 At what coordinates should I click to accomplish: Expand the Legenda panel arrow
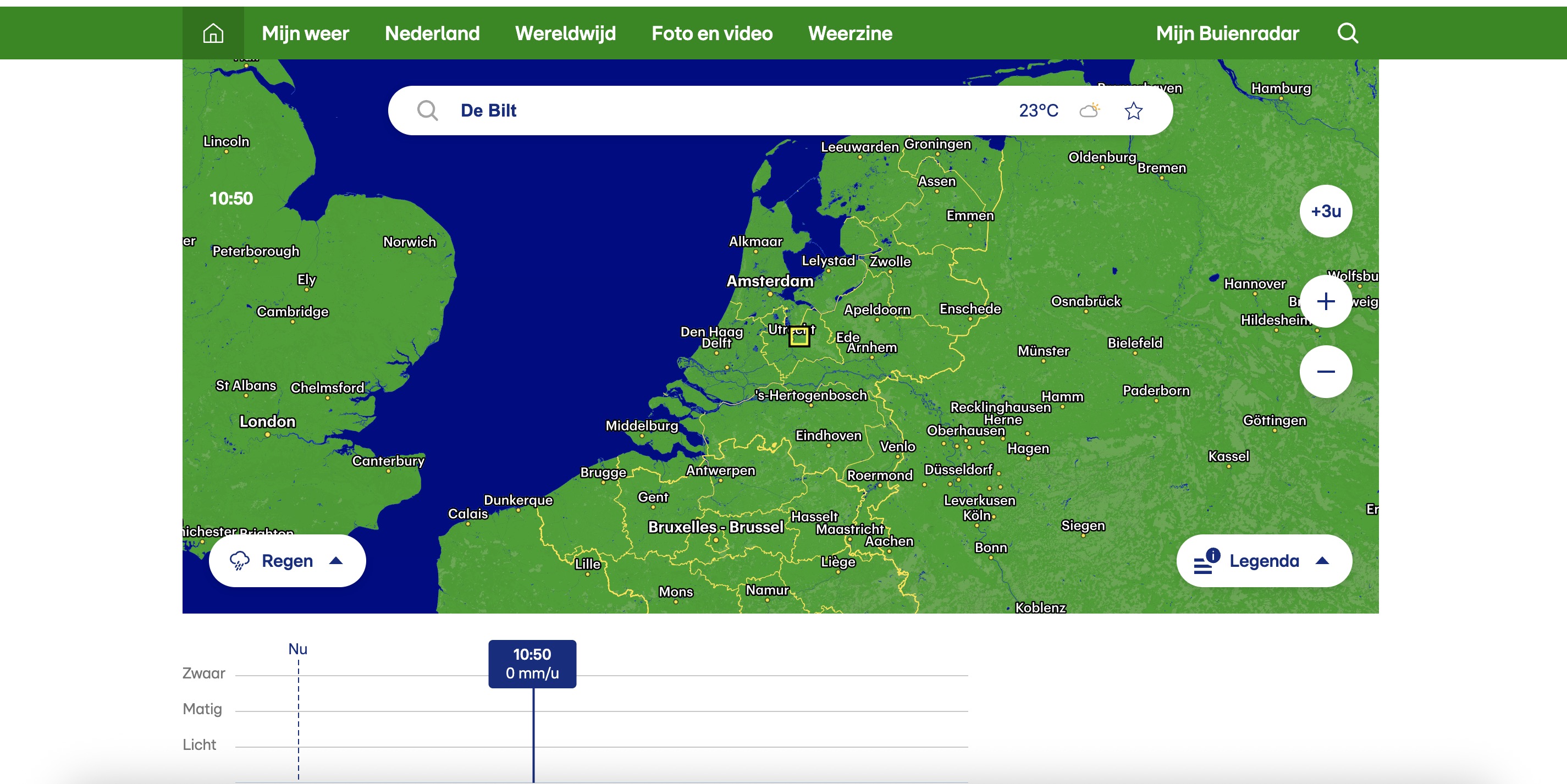point(1321,561)
